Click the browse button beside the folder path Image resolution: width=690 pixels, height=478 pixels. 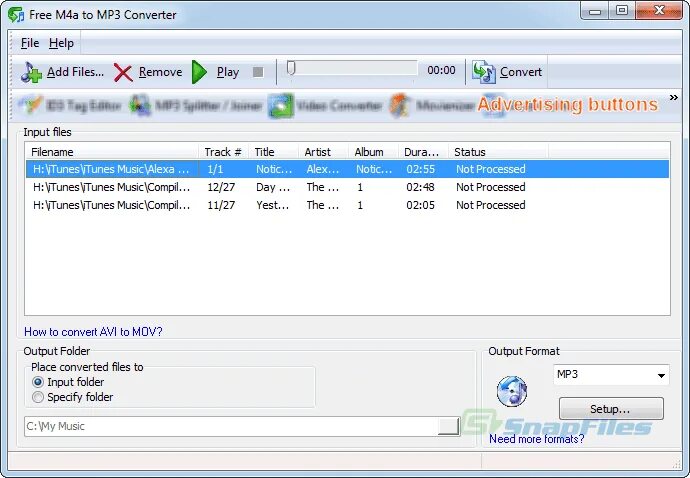(x=448, y=426)
